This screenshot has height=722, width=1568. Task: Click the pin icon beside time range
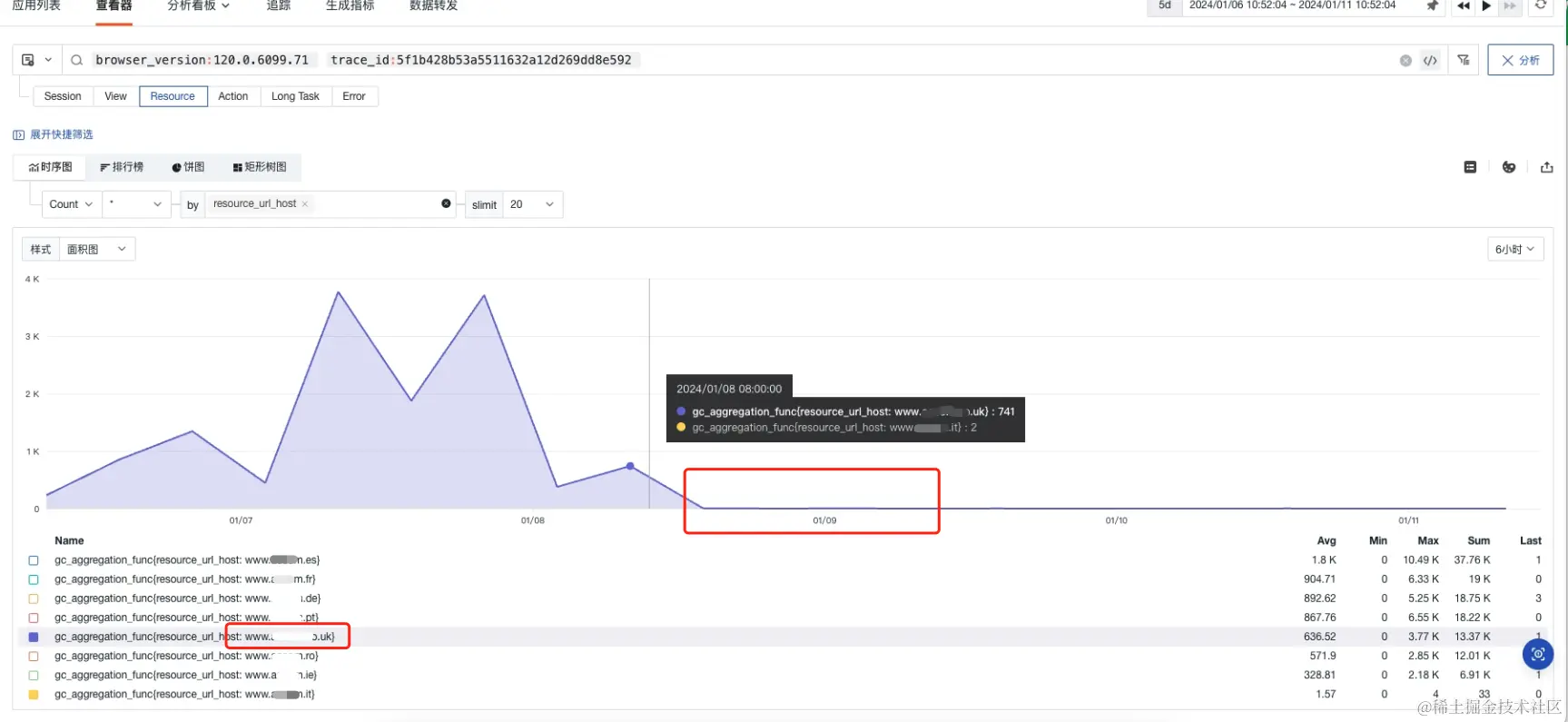1432,6
